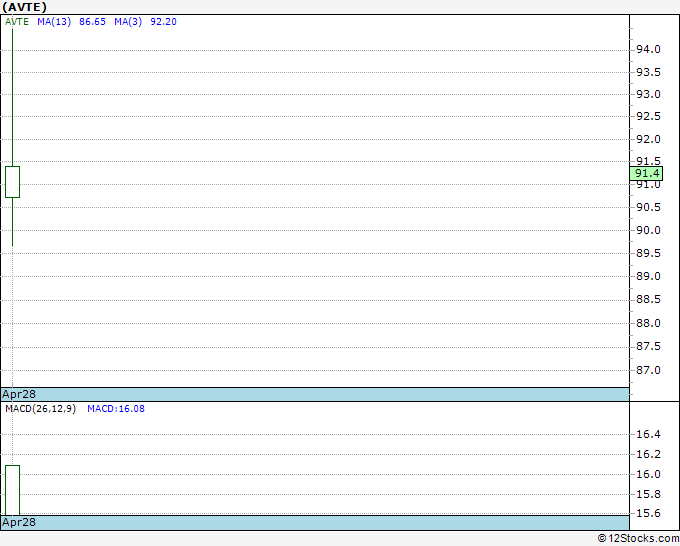
Task: Click the 86.65 moving average value
Action: [x=92, y=22]
